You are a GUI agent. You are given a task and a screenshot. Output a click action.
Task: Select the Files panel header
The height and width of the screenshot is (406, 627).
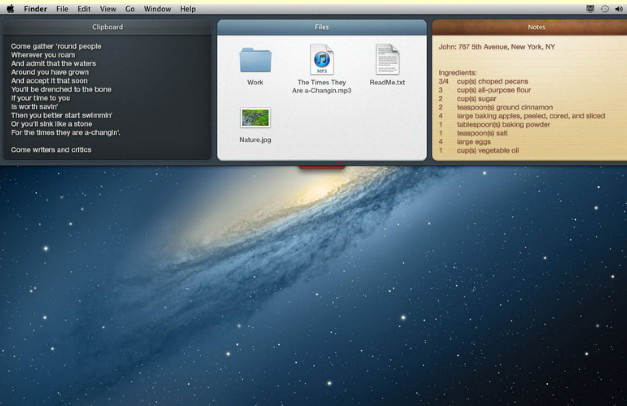click(321, 27)
